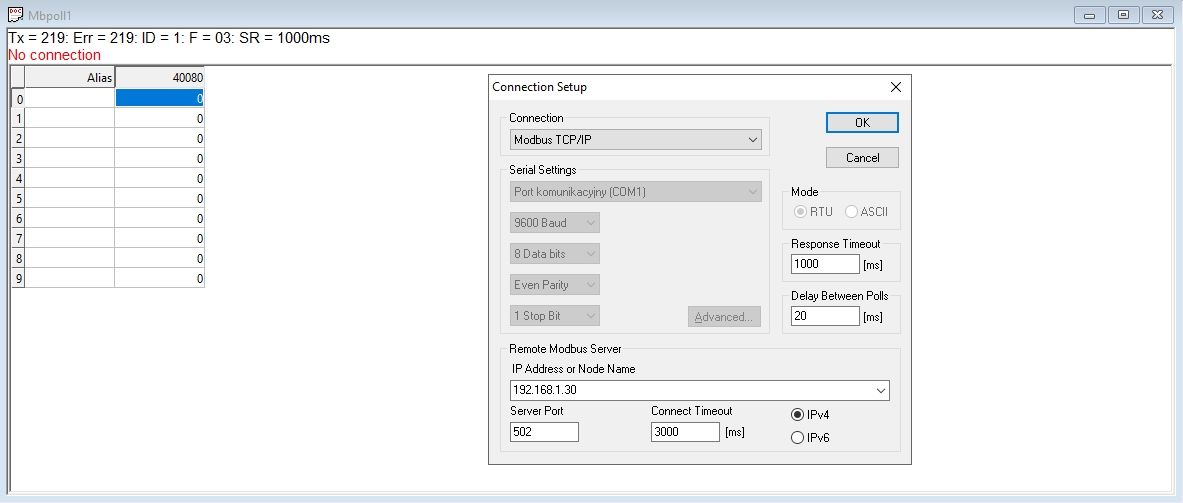Open the Connection type dropdown (Modbus TCP/IP)

pyautogui.click(x=635, y=140)
